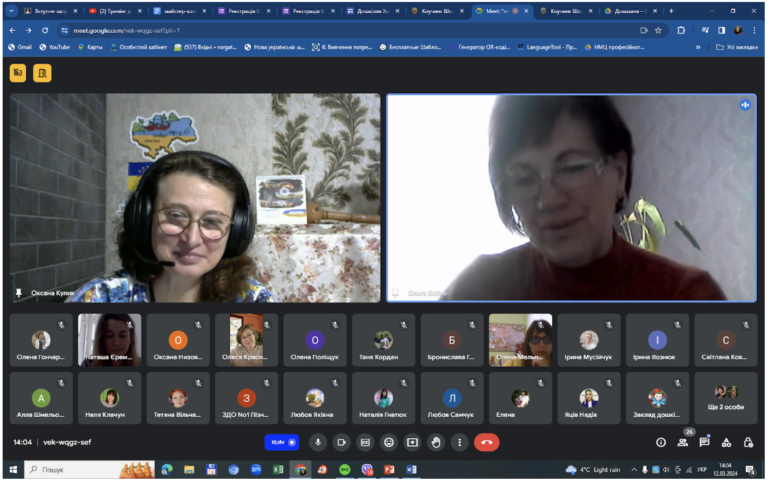Click the red leave call button
Image resolution: width=768 pixels, height=484 pixels.
click(x=486, y=442)
